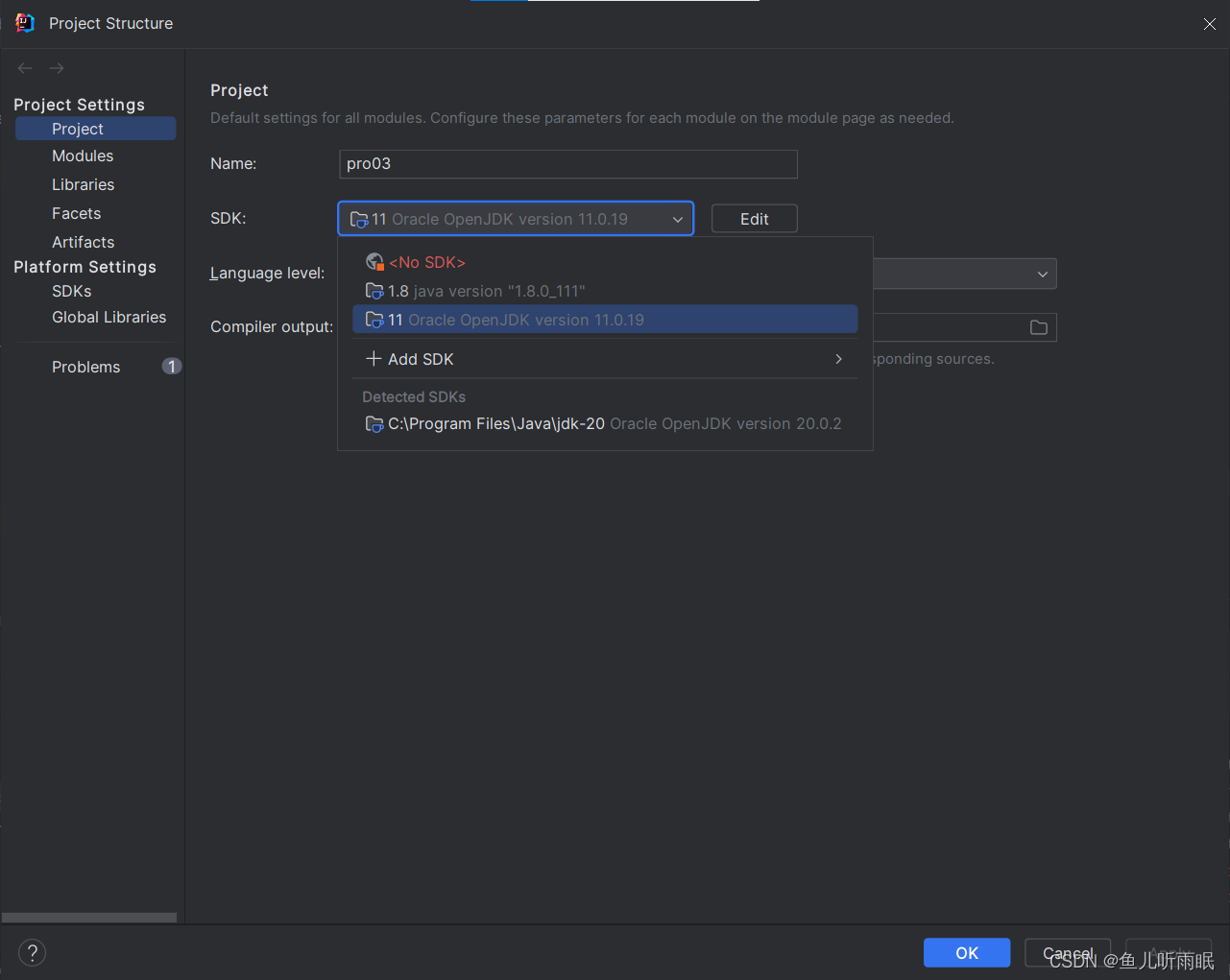This screenshot has width=1230, height=980.
Task: Click the back navigation arrow icon
Action: (x=24, y=67)
